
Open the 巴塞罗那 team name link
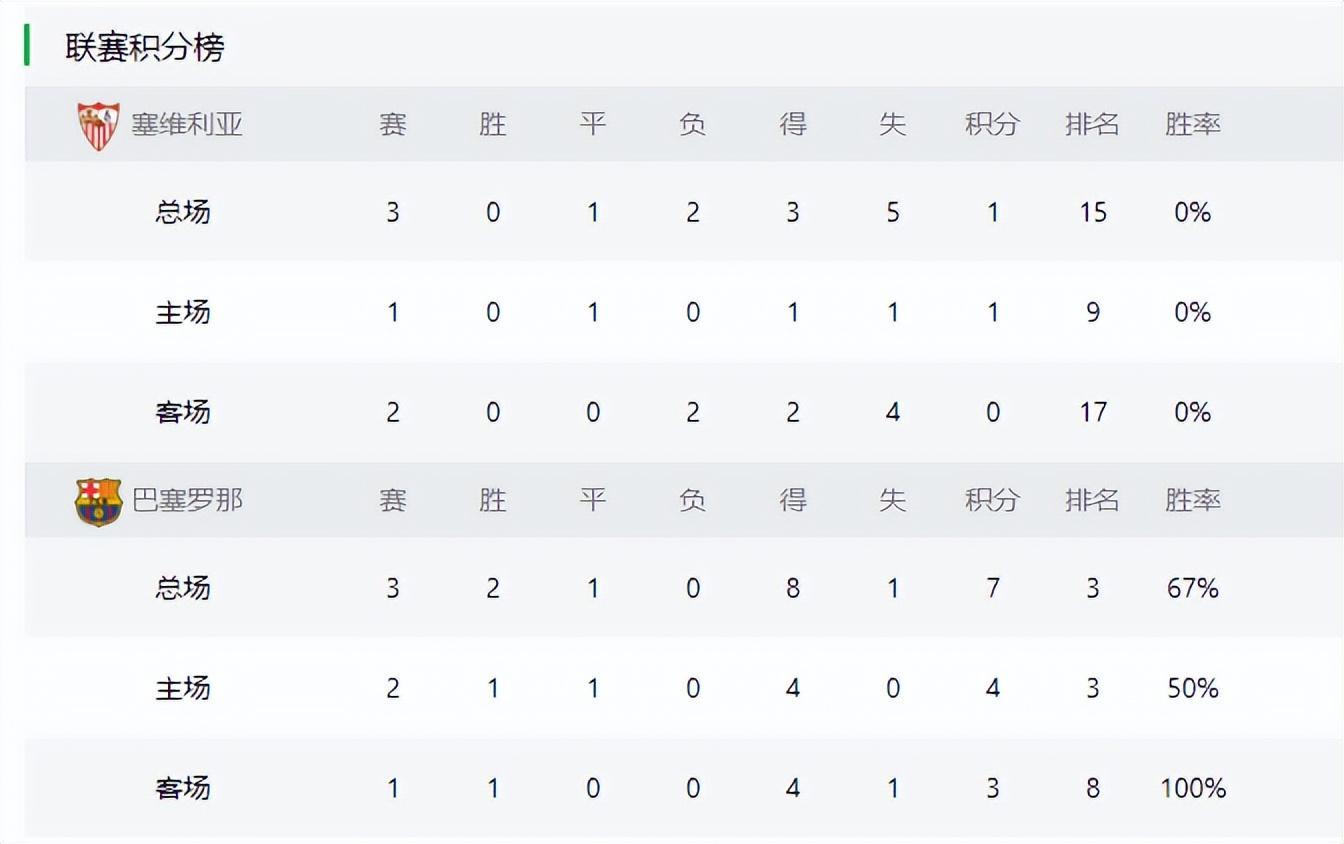[x=187, y=500]
